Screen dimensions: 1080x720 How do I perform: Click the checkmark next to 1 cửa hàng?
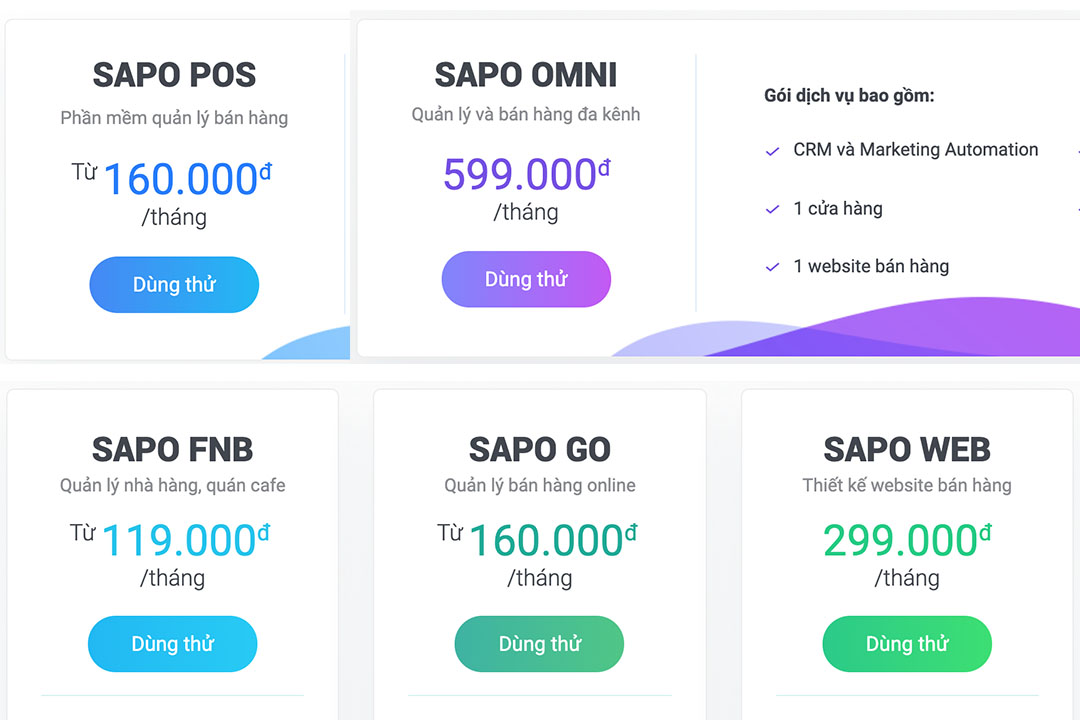coord(771,208)
